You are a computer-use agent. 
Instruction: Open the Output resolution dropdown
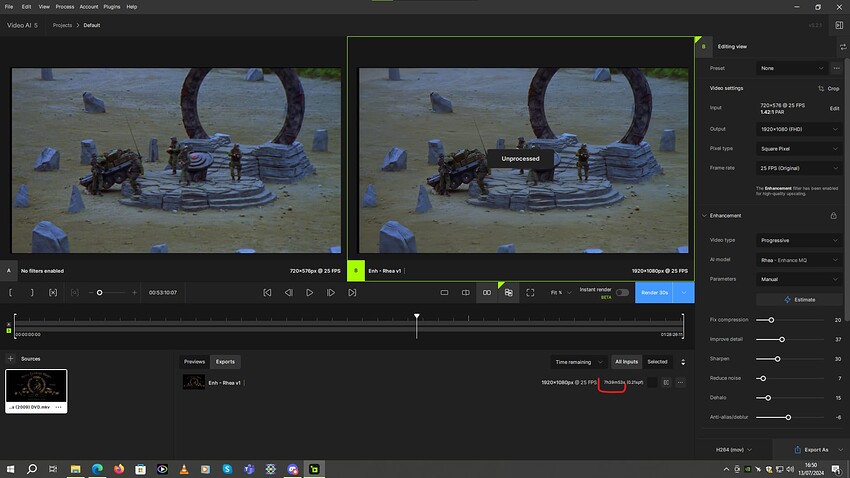[799, 128]
